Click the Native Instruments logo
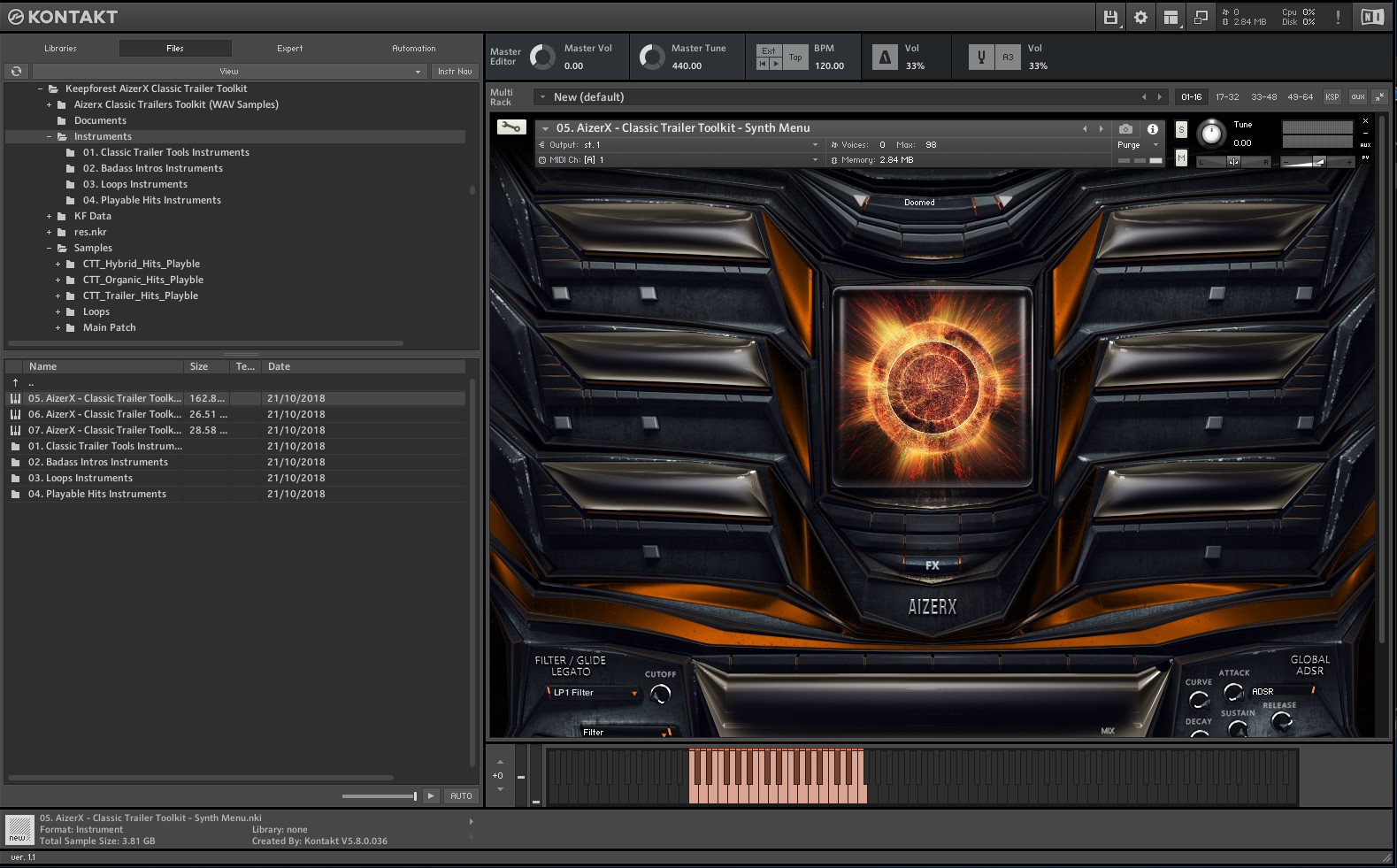1397x868 pixels. (1372, 17)
